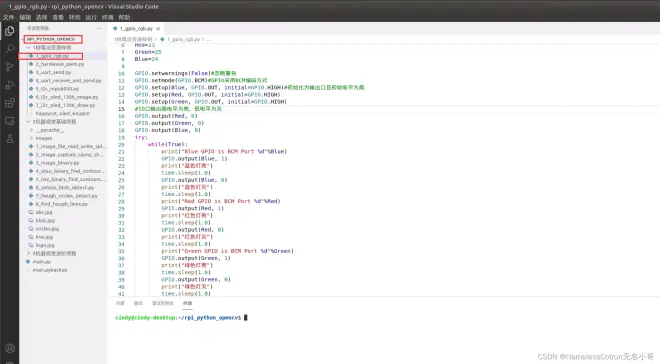Open 8_find_hough_lines.py file

point(61,204)
